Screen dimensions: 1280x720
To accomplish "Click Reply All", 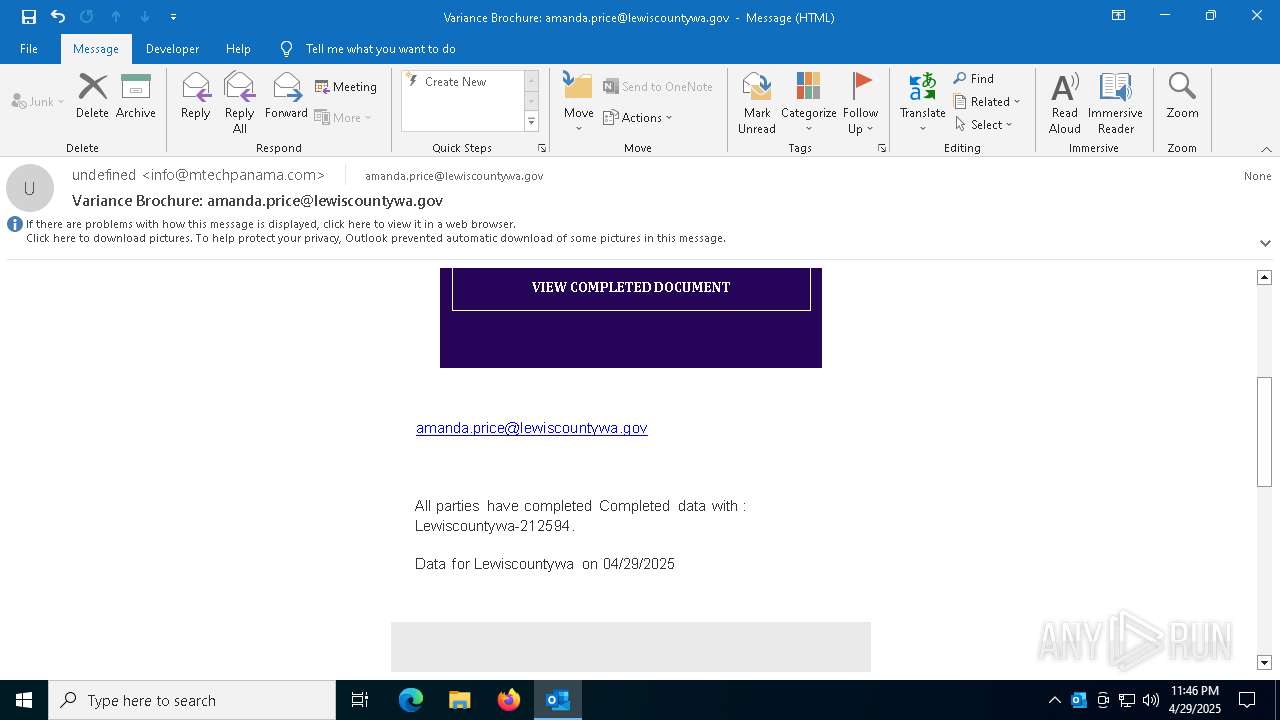I will click(240, 102).
